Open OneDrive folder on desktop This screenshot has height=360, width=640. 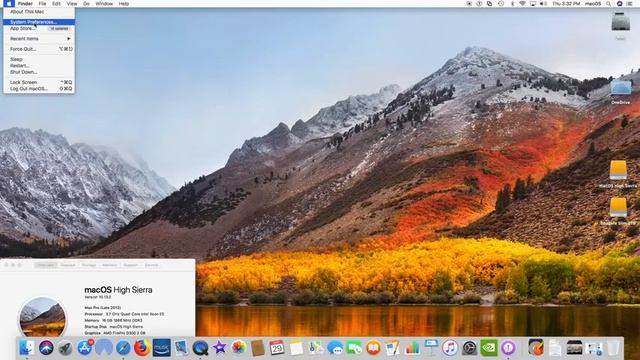tap(621, 92)
